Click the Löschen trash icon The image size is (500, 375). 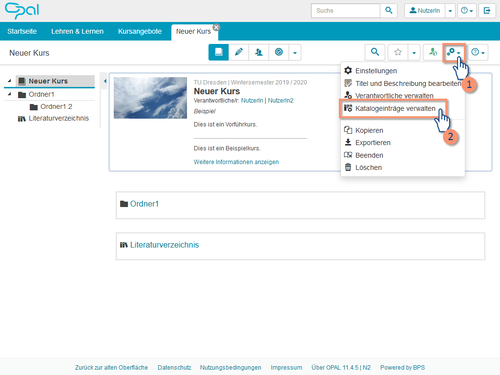pyautogui.click(x=348, y=167)
